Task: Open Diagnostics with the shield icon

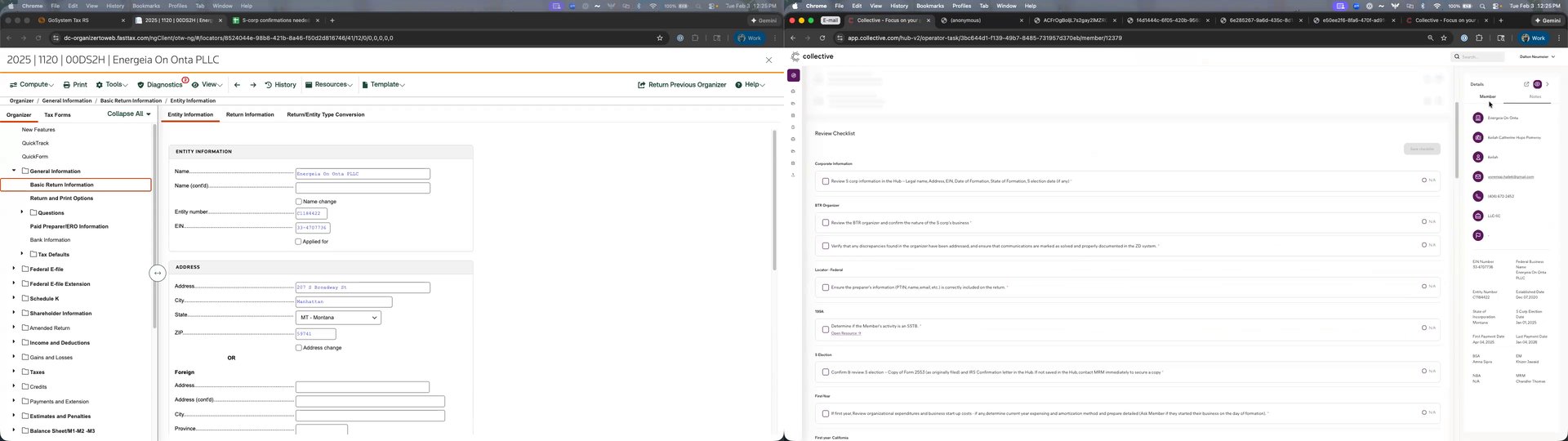Action: 162,84
